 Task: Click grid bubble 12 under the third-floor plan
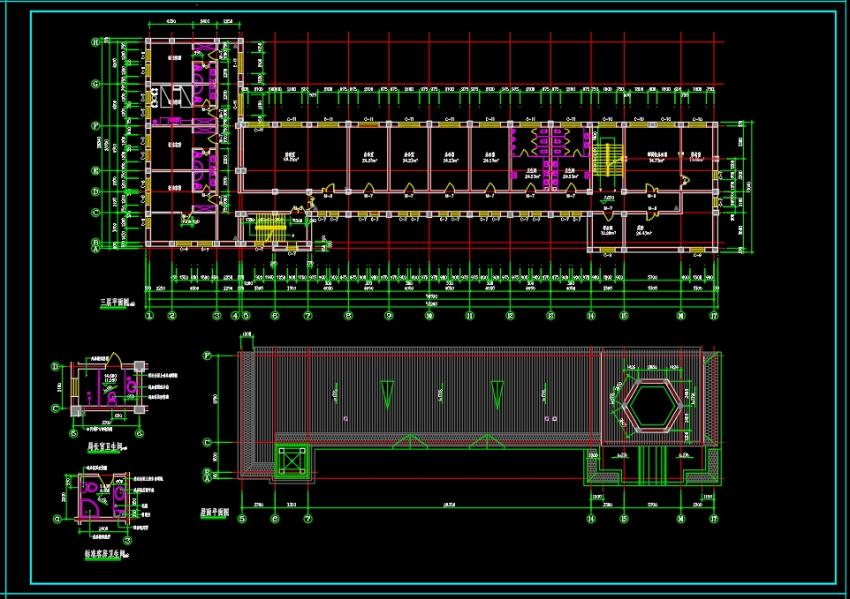[510, 315]
